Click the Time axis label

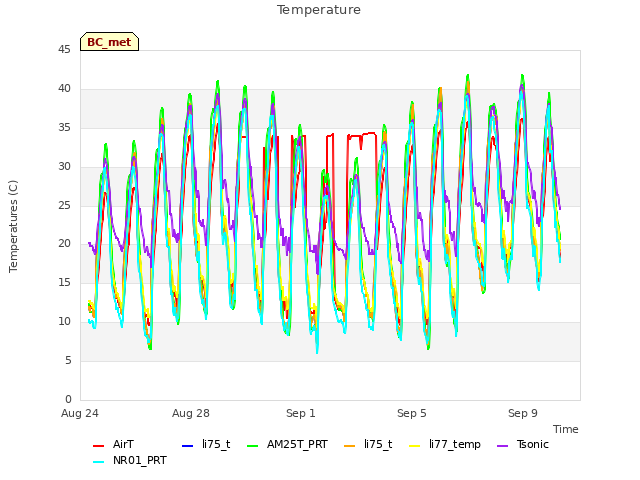pos(566,429)
